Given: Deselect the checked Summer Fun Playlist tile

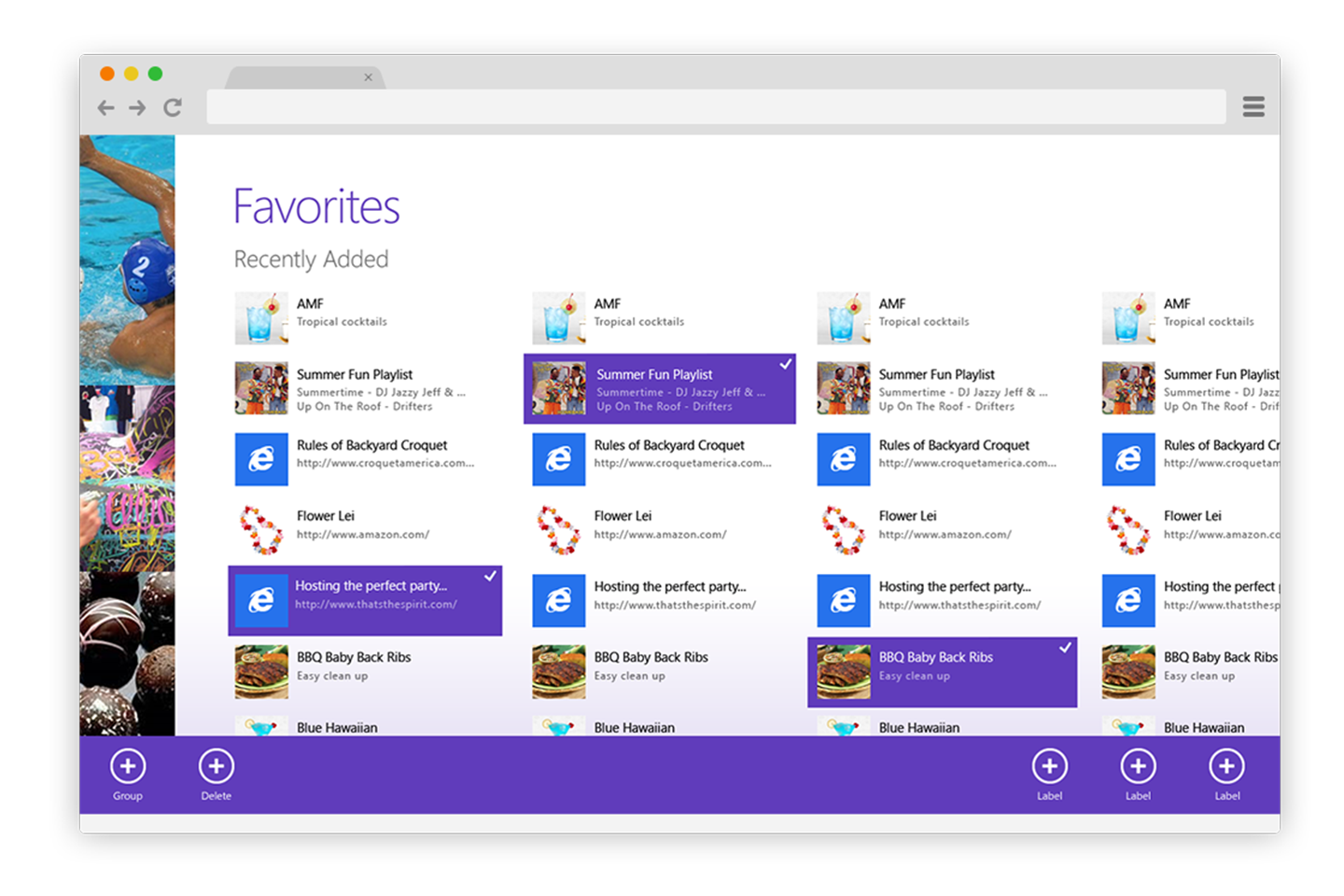Looking at the screenshot, I should point(659,389).
